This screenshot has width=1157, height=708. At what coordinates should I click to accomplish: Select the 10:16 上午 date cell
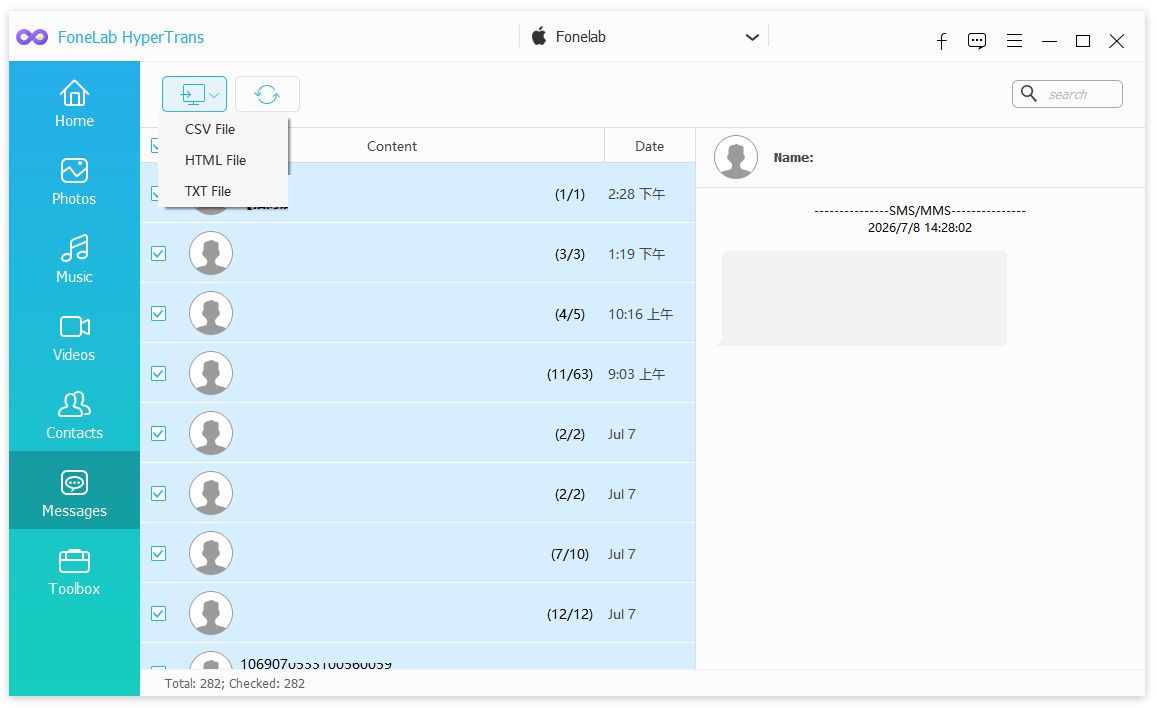(640, 314)
